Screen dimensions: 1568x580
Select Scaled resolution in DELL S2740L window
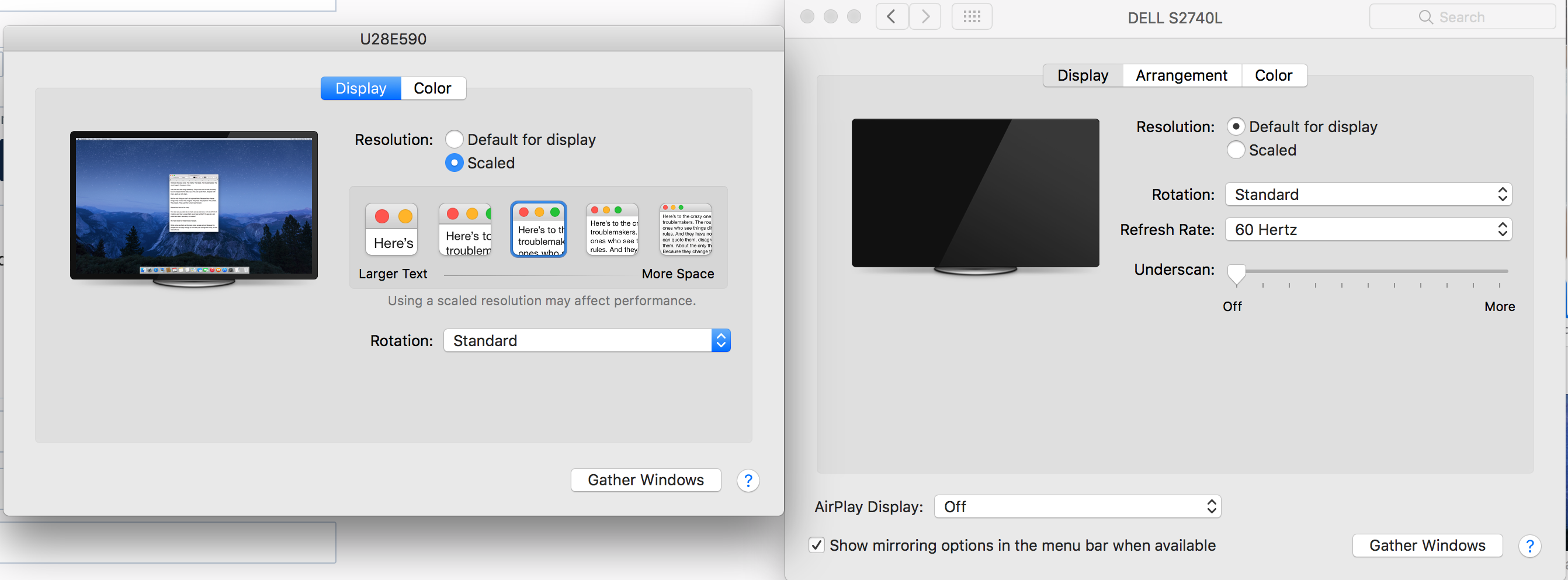click(1236, 150)
